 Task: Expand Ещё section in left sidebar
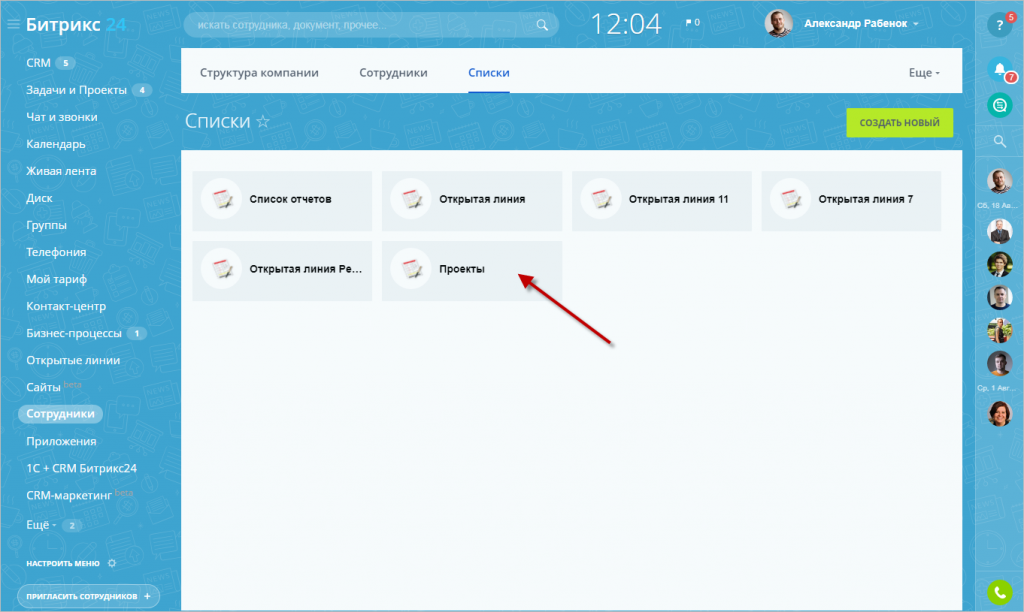(x=43, y=524)
